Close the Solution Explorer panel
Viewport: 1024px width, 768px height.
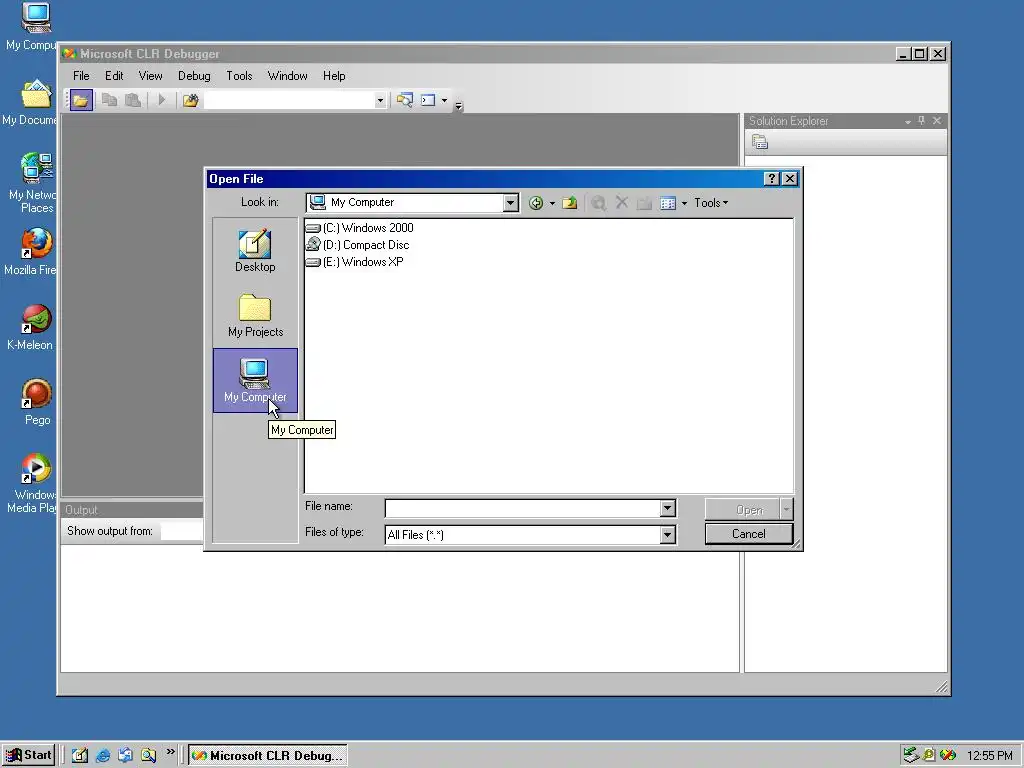point(936,121)
